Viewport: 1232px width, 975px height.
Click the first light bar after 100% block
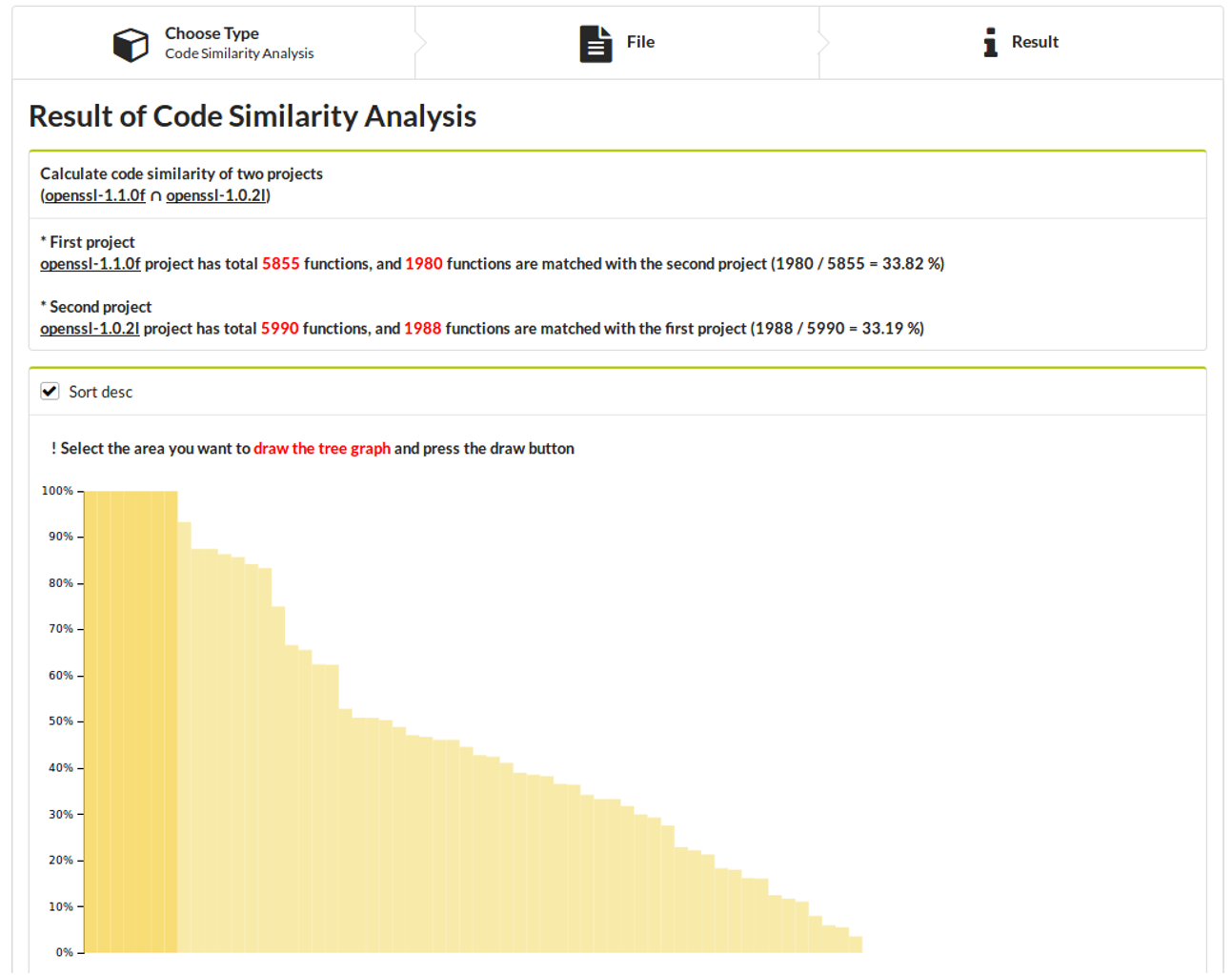[x=184, y=737]
